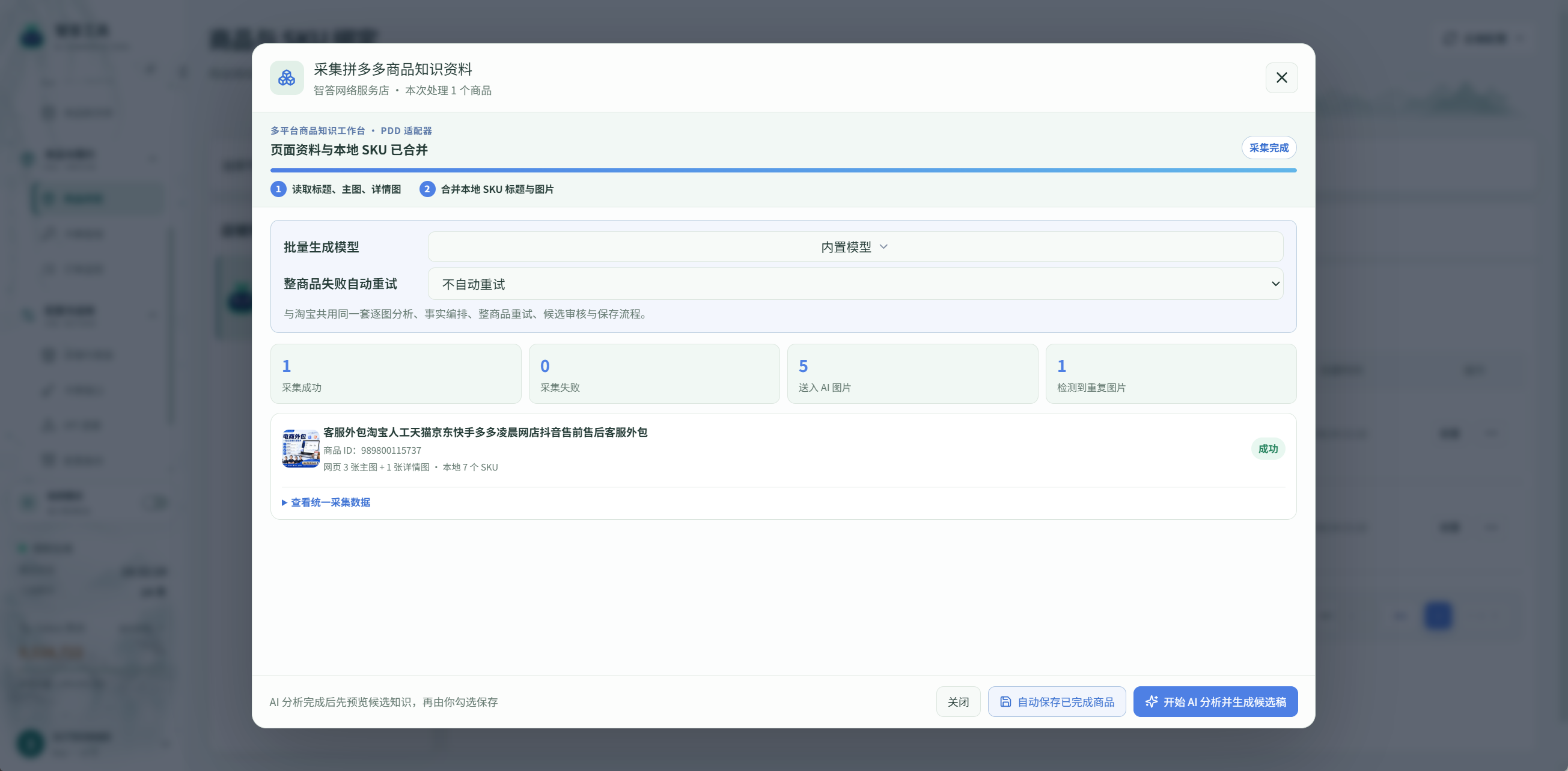Click 多平台商品知识工作台 · PDD 适配器 label
This screenshot has height=771, width=1568.
pyautogui.click(x=350, y=131)
